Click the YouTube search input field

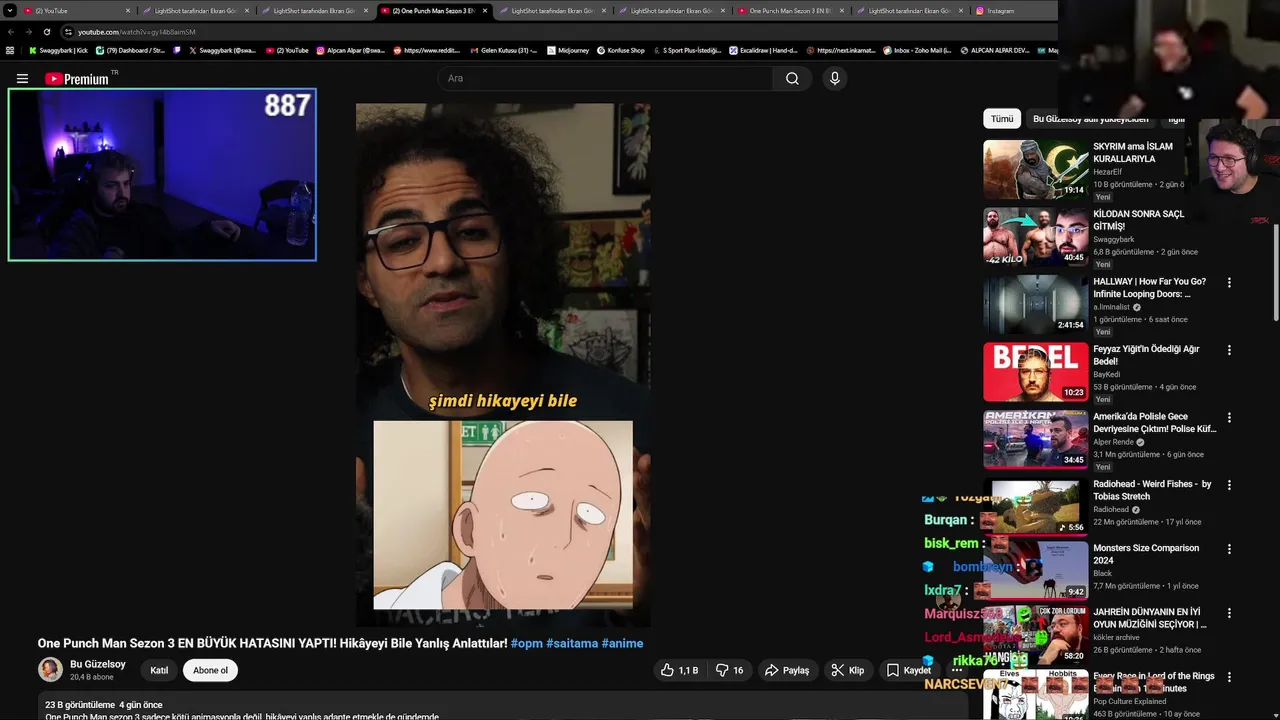pos(605,79)
